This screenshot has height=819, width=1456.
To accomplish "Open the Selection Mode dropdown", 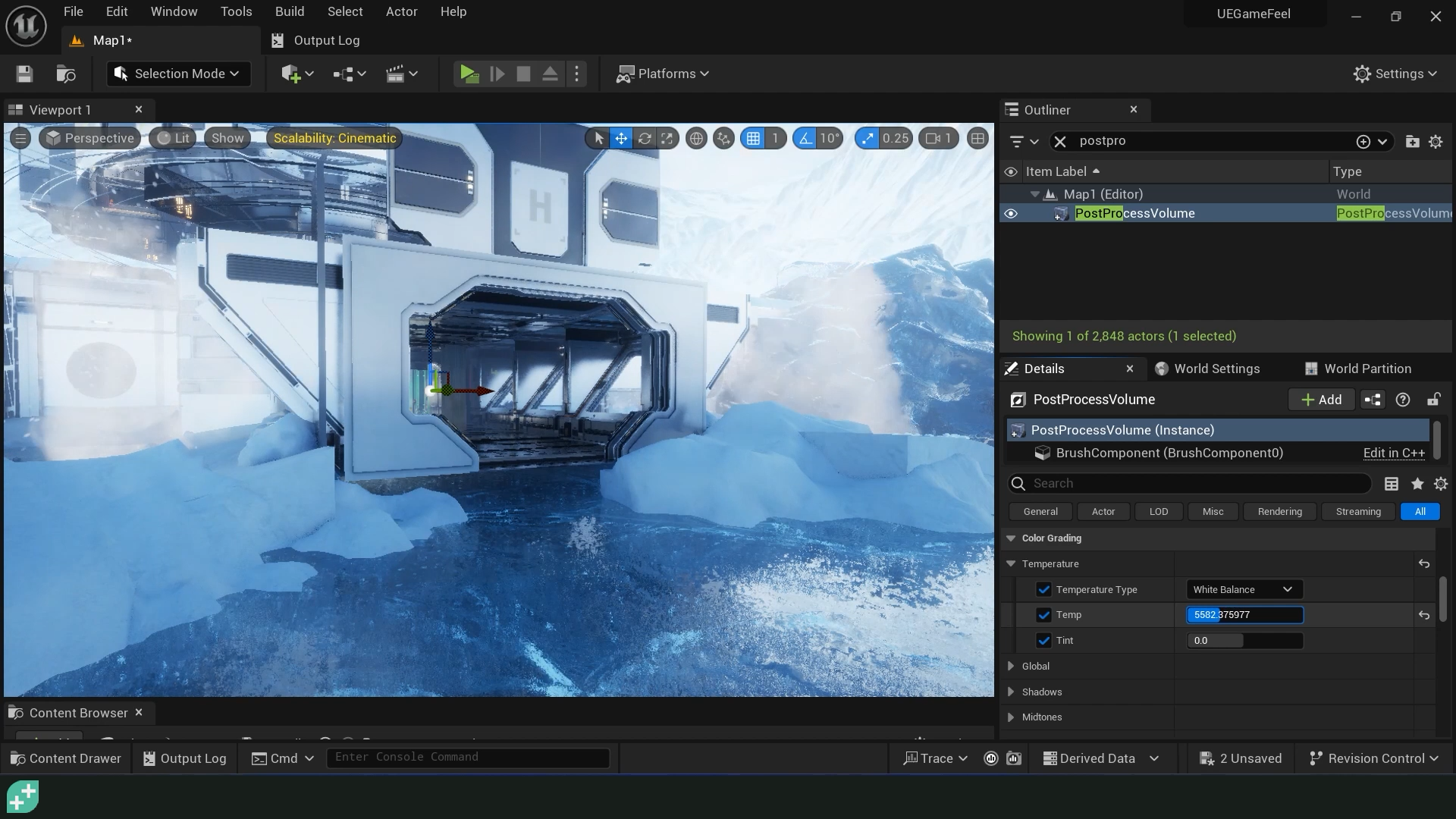I will point(179,74).
